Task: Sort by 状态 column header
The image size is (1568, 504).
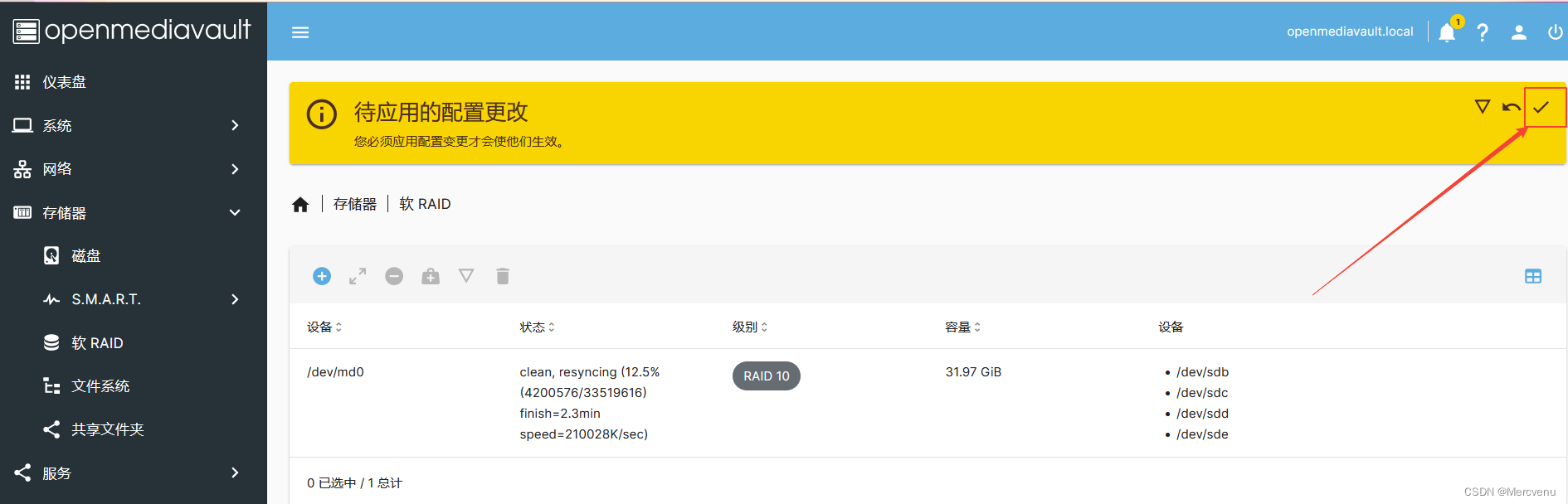Action: click(538, 327)
